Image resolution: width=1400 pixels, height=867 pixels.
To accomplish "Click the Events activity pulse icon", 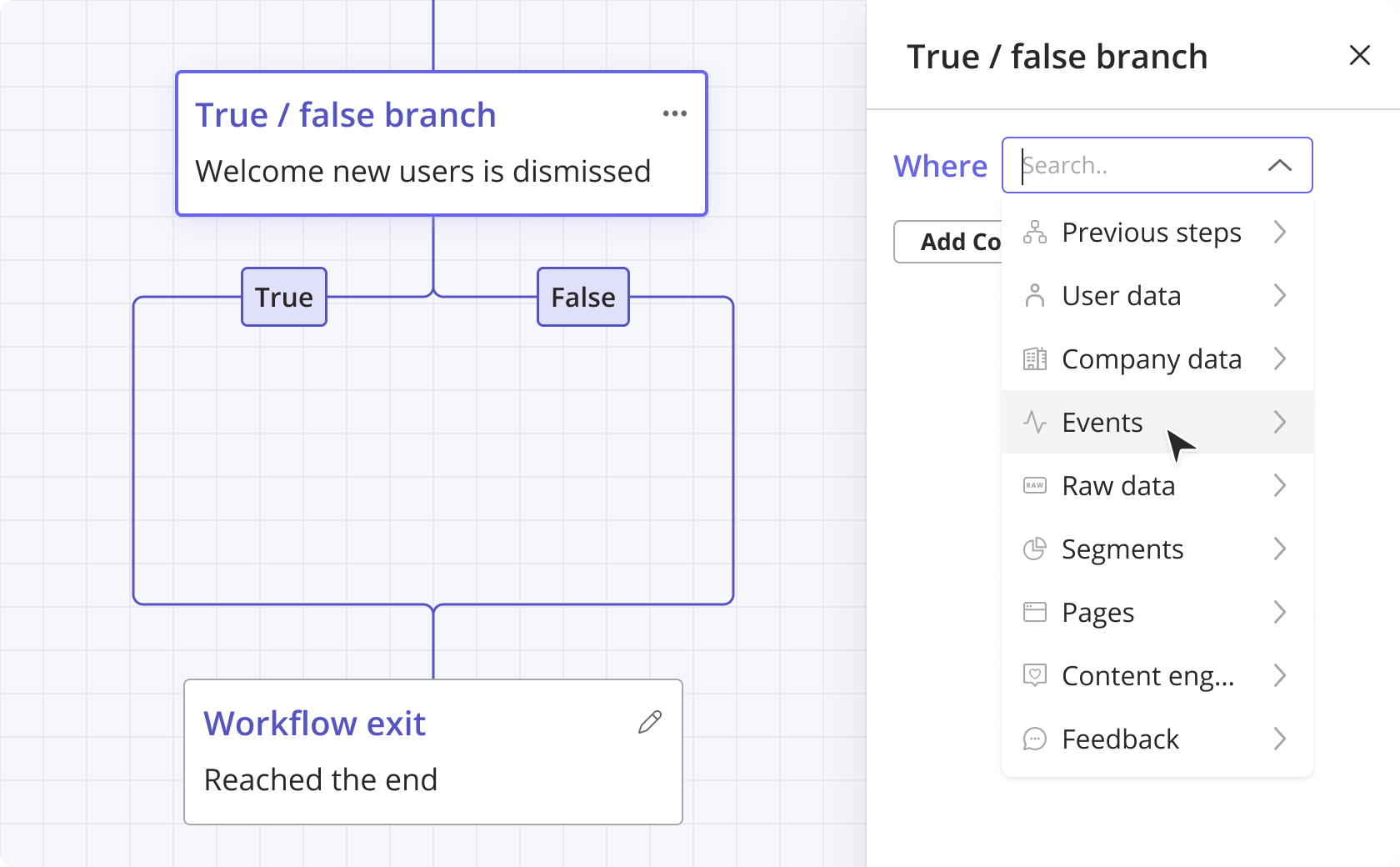I will (1034, 423).
